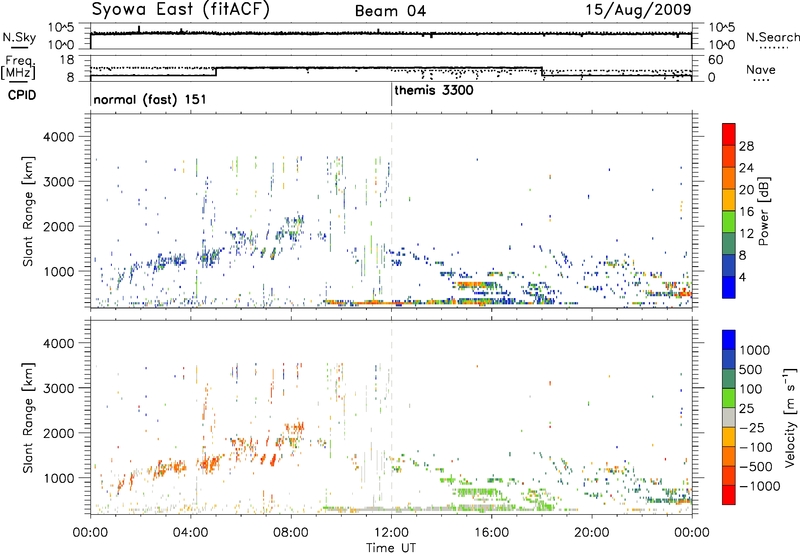Viewport: 800px width, 554px height.
Task: Click the '18' tick on frequency axis
Action: 67,60
